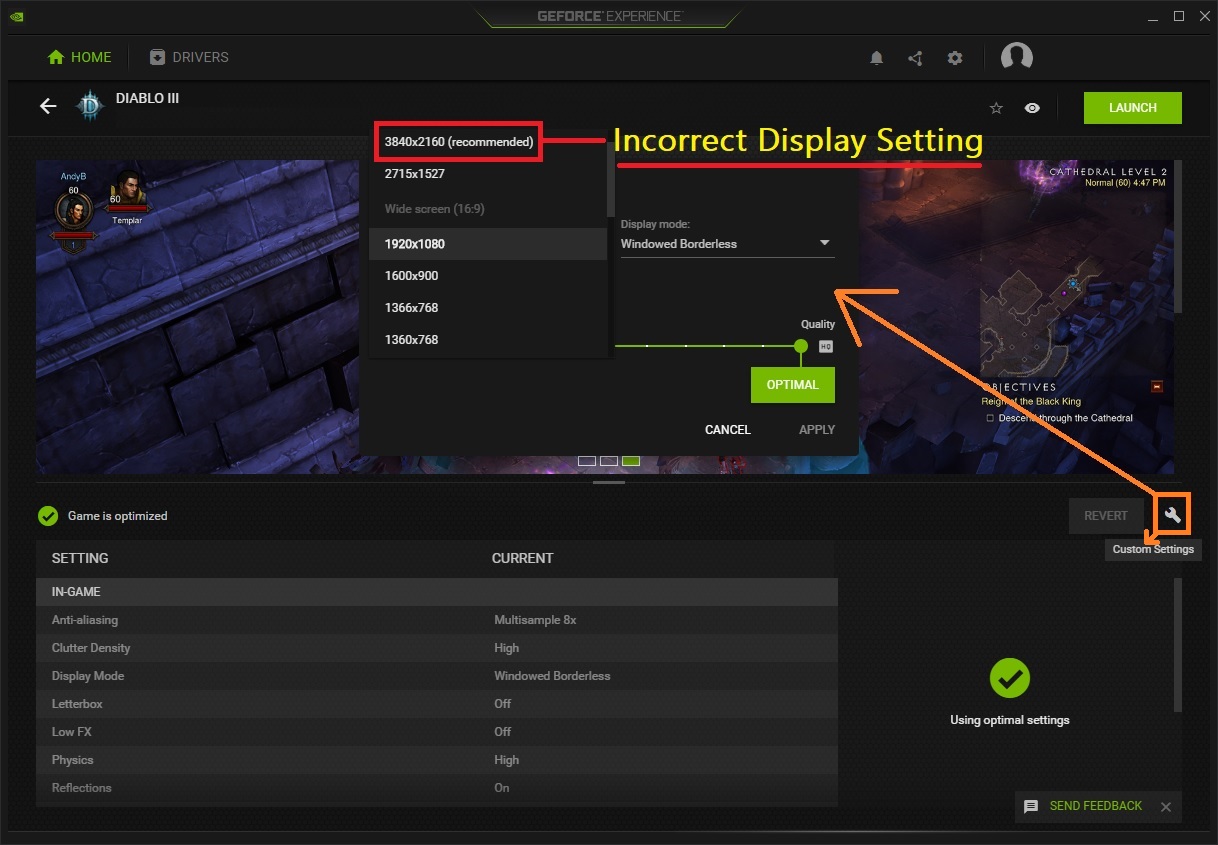
Task: Click the Reflections setting row
Action: [x=437, y=788]
